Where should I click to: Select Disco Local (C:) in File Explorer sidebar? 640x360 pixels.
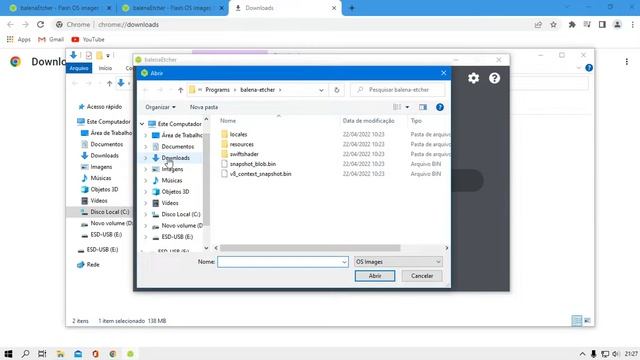pos(109,212)
